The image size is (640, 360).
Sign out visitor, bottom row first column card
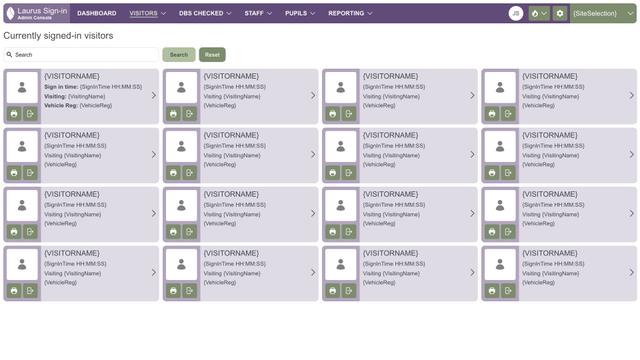tap(30, 291)
